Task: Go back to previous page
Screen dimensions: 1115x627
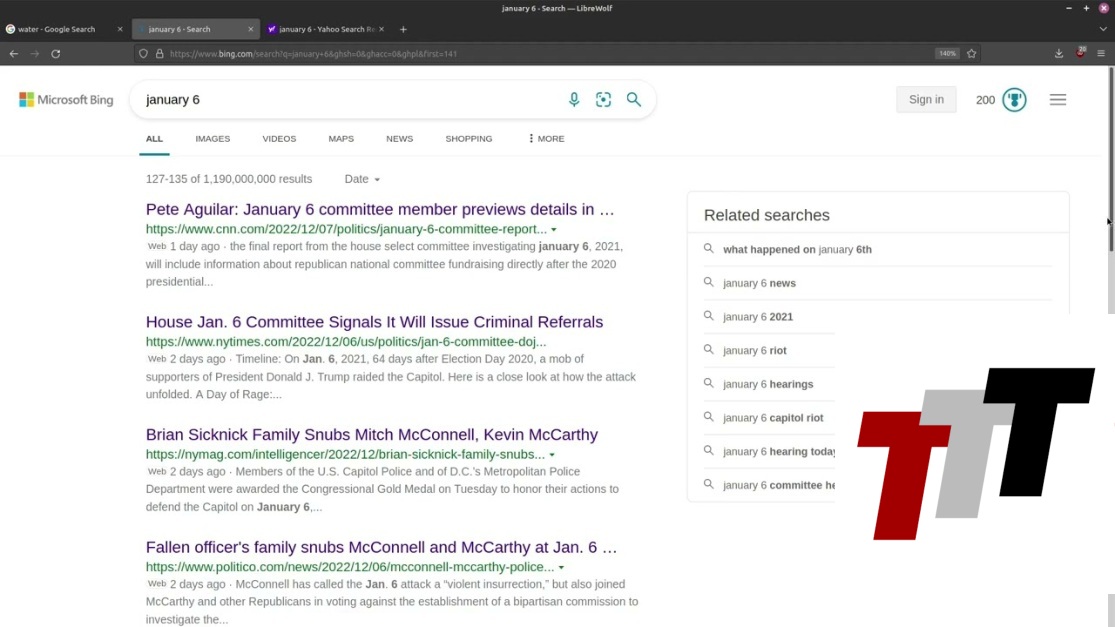Action: click(x=14, y=53)
